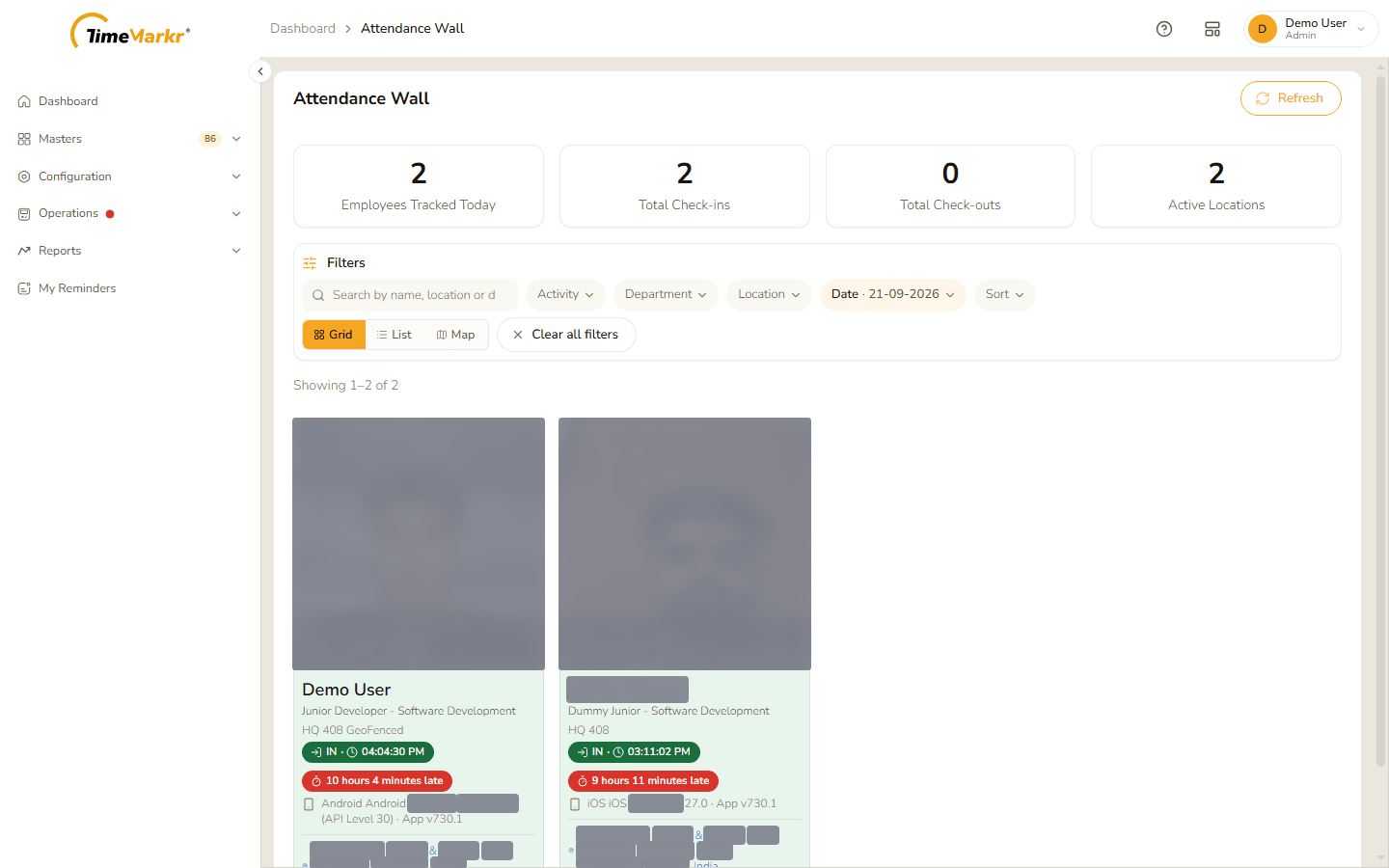
Task: Click the red Operations notification dot
Action: pos(110,214)
